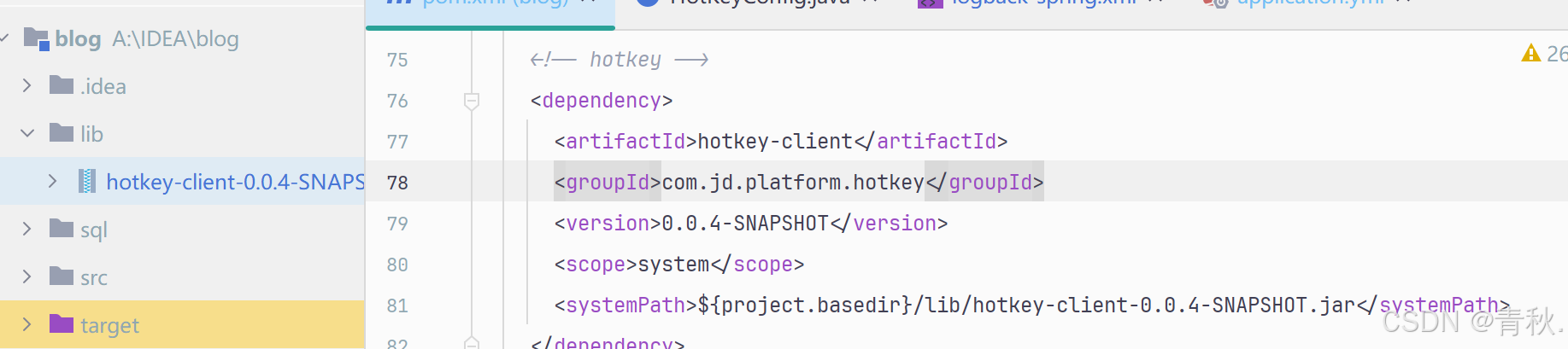This screenshot has height=349, width=1568.
Task: Toggle the fold marker at line 82
Action: coord(471,342)
